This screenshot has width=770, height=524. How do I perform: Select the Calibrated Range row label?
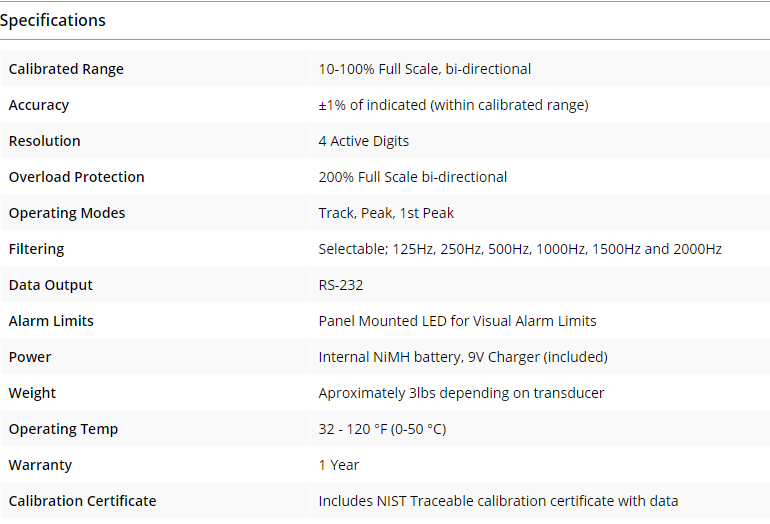click(66, 69)
